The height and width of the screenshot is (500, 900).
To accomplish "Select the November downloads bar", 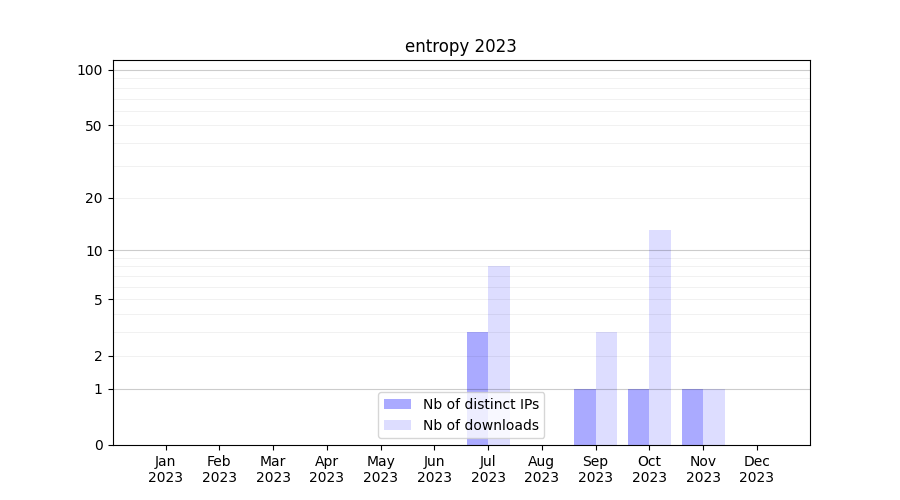I will 714,417.
